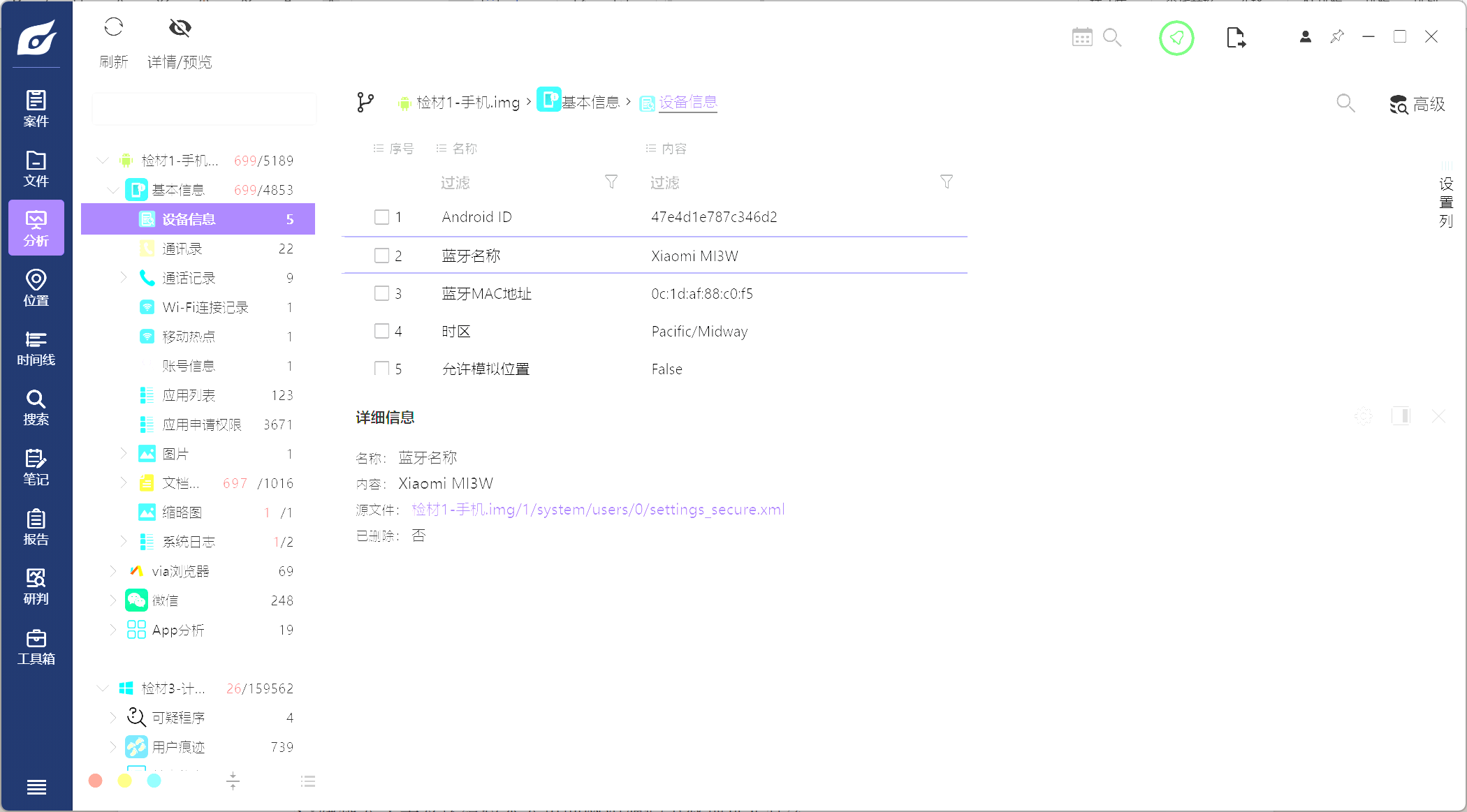
Task: Open the 时间线 timeline sidebar icon
Action: (x=36, y=348)
